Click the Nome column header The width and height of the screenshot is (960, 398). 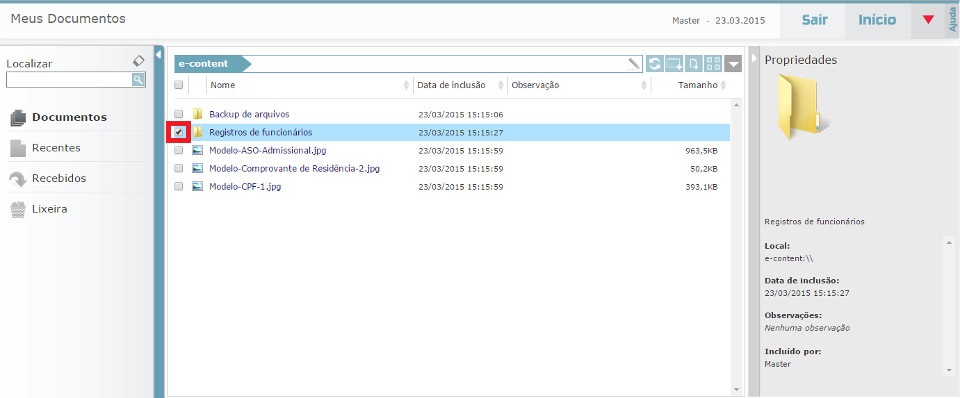pos(222,85)
